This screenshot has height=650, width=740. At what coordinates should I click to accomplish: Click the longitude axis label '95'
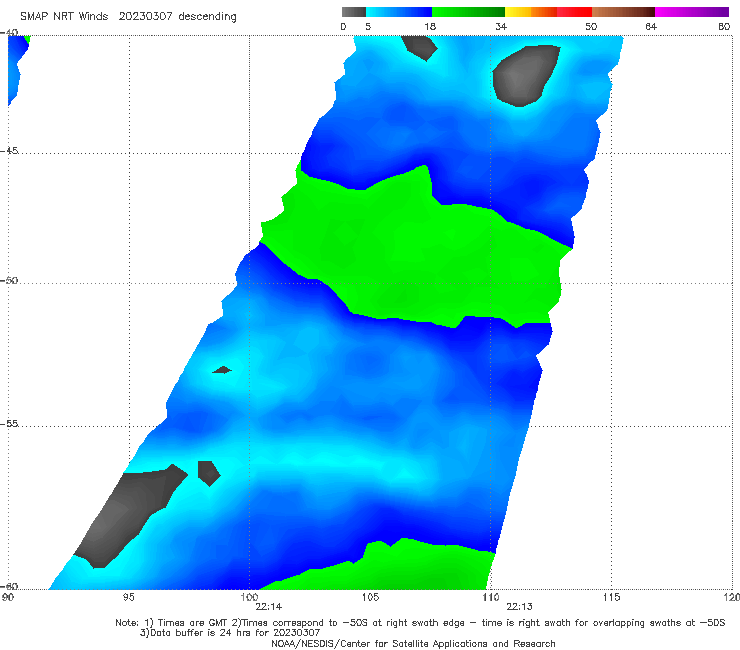click(128, 598)
